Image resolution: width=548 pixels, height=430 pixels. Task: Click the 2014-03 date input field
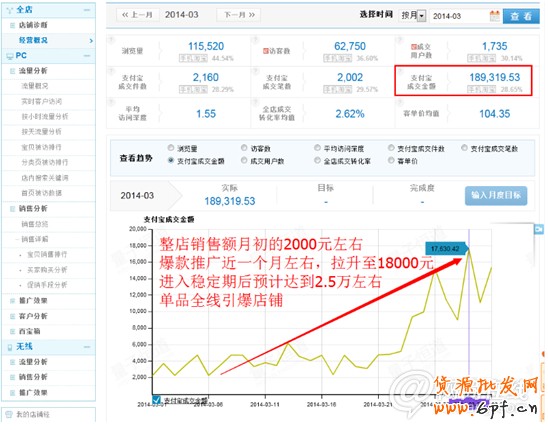(459, 16)
